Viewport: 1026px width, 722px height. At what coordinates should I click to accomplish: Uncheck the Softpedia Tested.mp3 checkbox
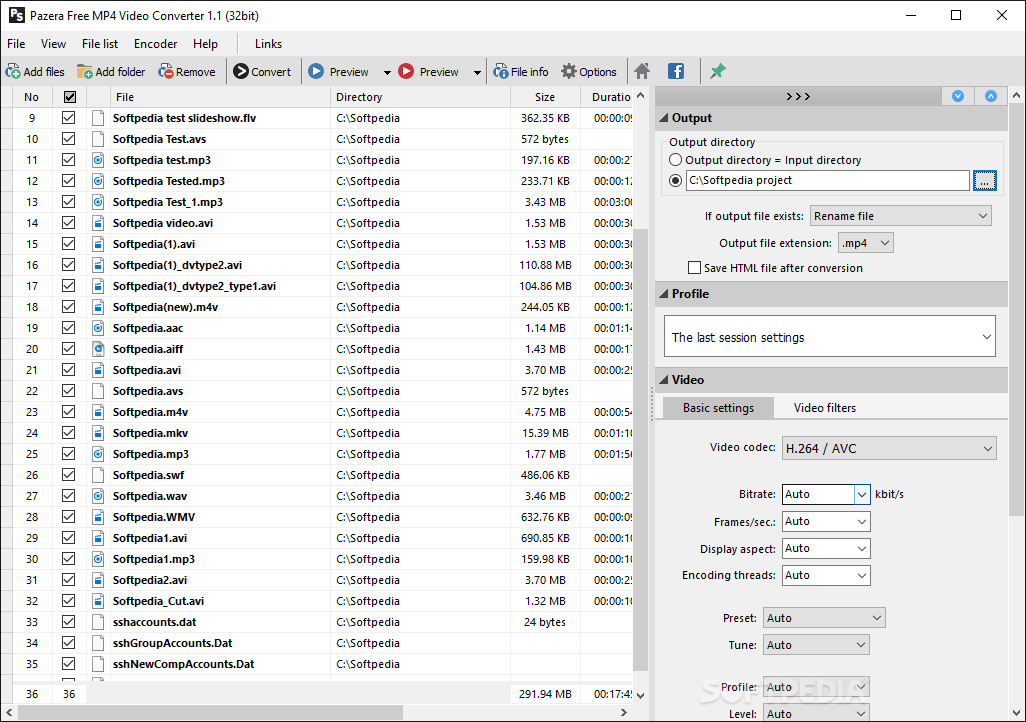(69, 181)
